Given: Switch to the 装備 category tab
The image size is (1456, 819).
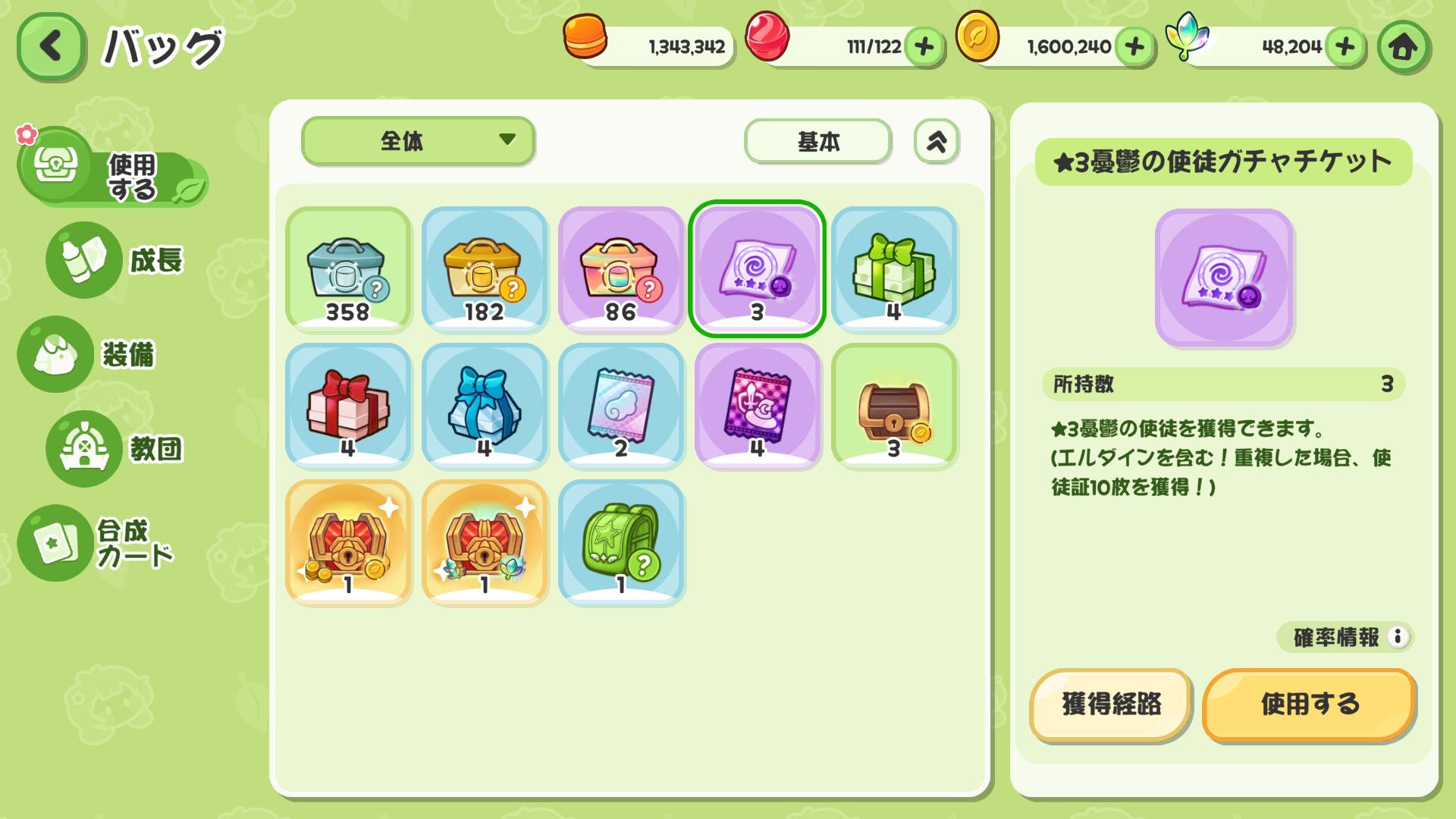Looking at the screenshot, I should [x=87, y=354].
